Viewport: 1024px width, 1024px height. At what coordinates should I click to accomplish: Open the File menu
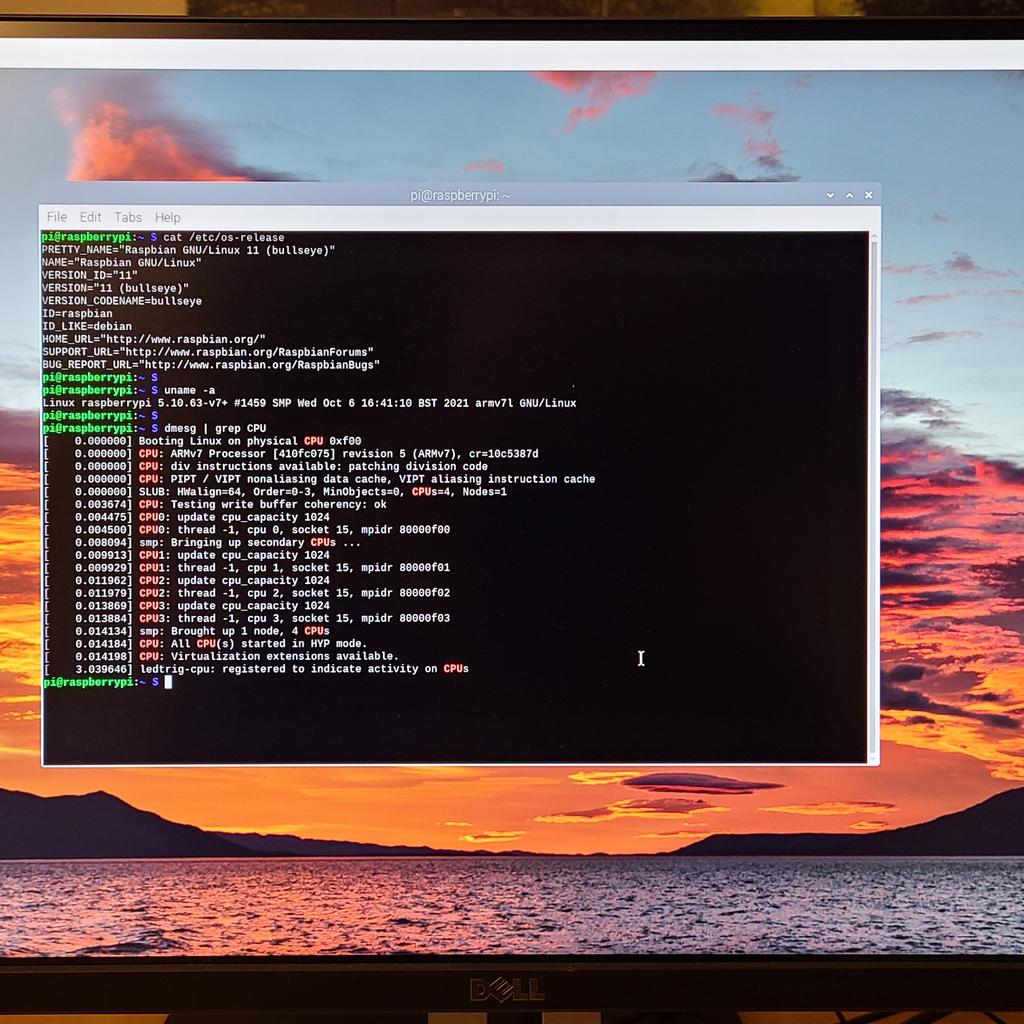tap(56, 217)
